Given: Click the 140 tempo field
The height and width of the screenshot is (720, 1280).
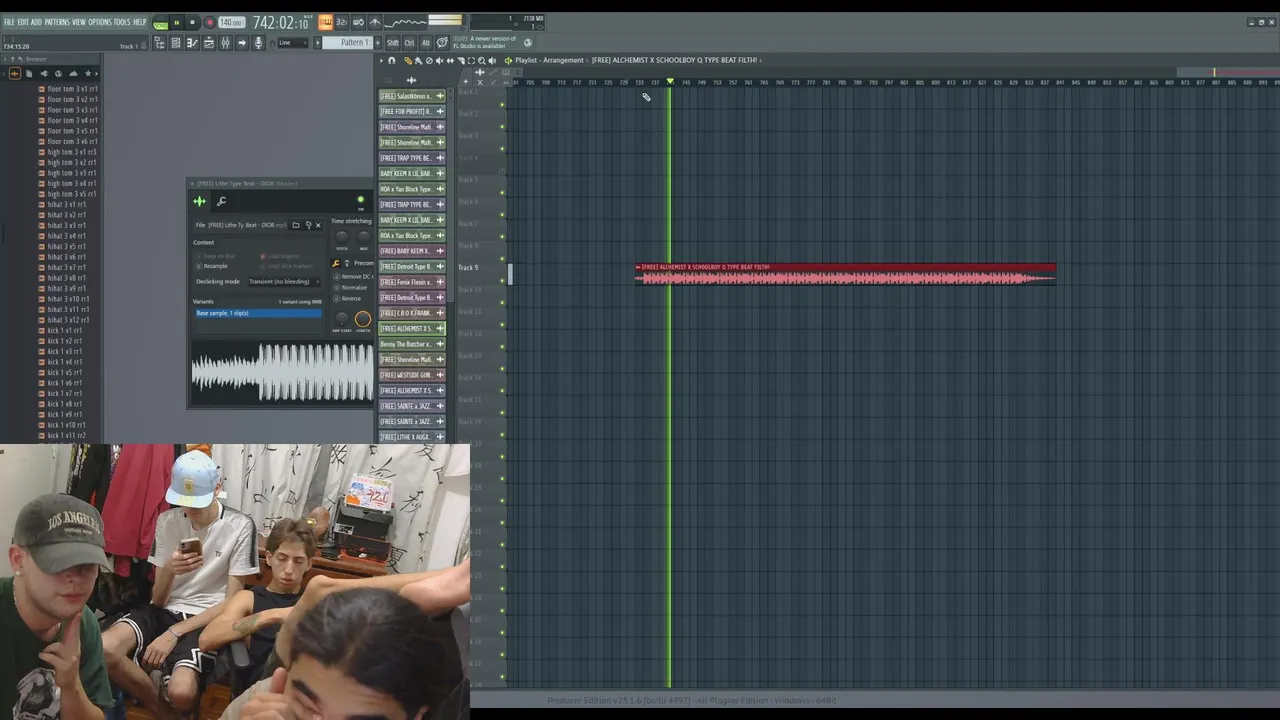Looking at the screenshot, I should 232,23.
